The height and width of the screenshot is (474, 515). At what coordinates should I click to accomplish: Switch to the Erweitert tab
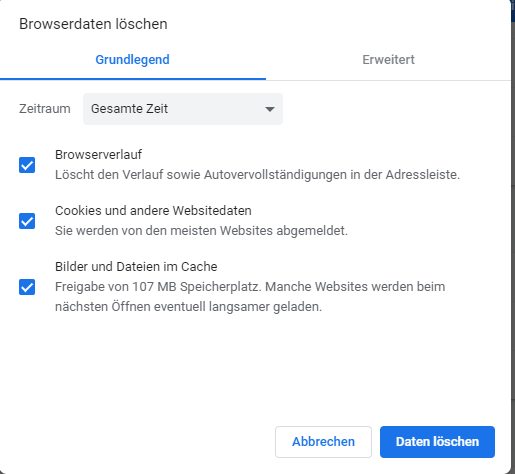pos(388,60)
